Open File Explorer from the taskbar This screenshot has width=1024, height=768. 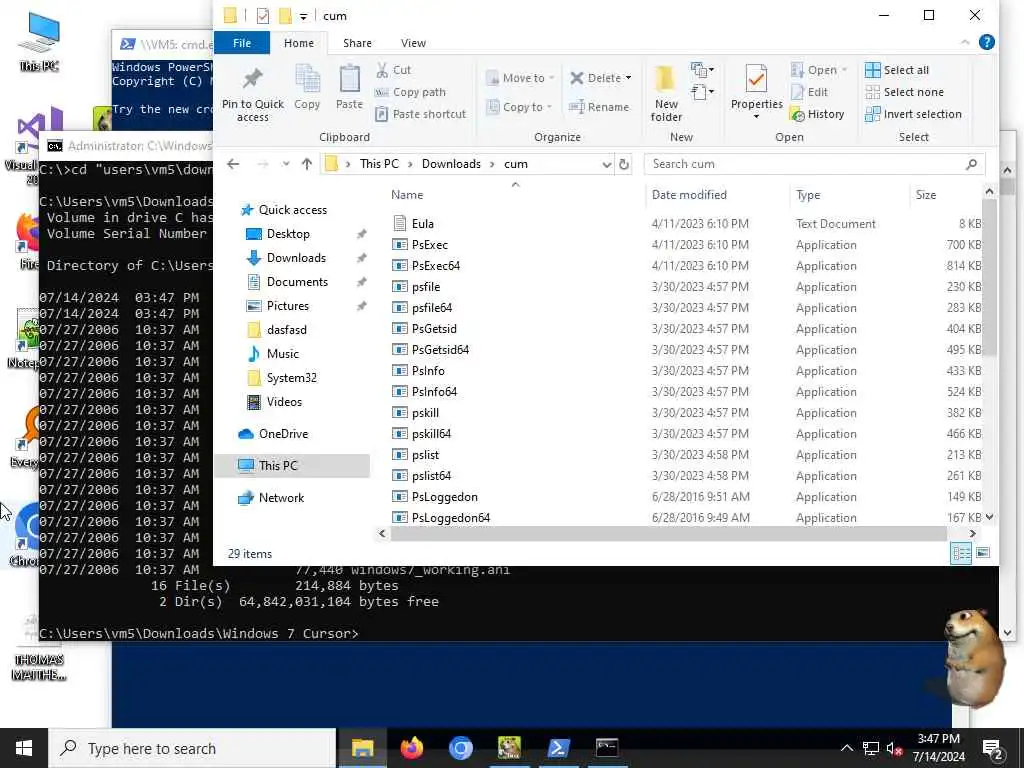tap(362, 748)
